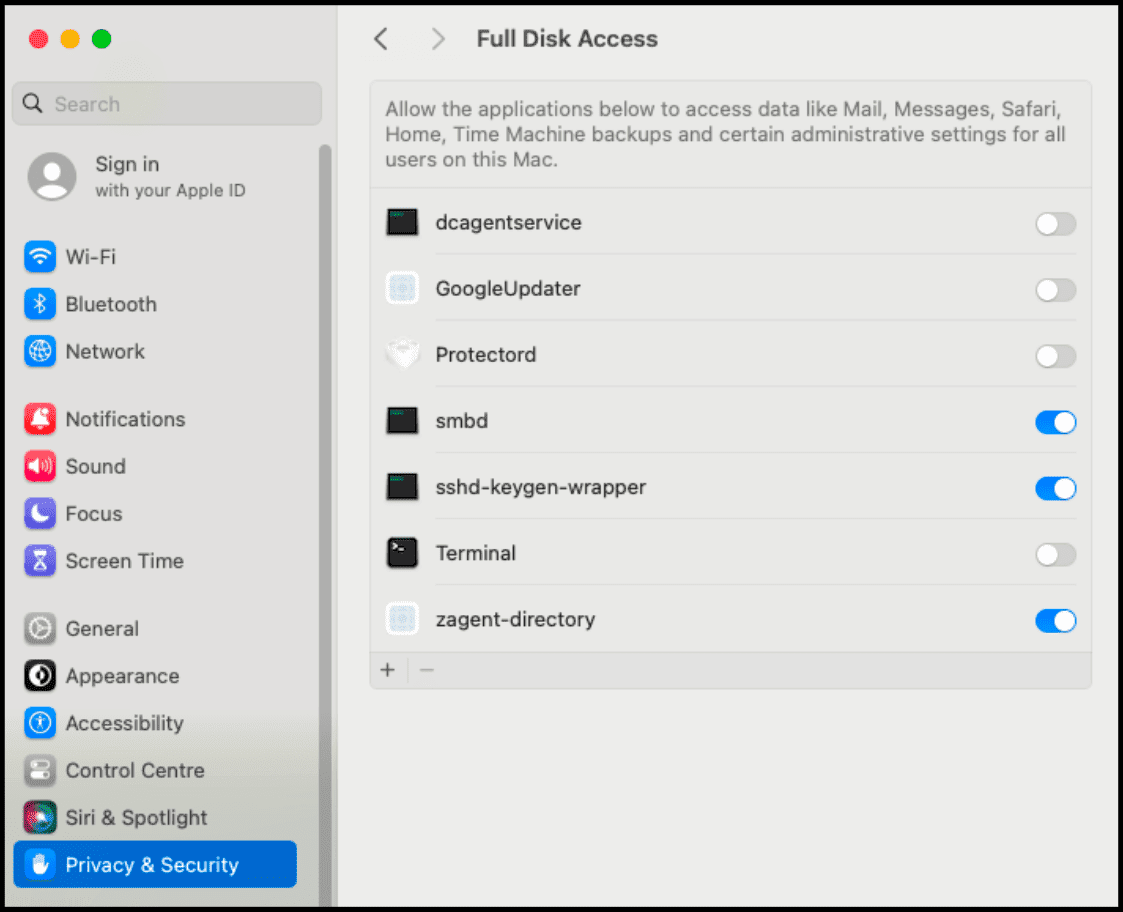Open the Screen Time hourglass icon
This screenshot has height=912, width=1123.
pyautogui.click(x=40, y=561)
